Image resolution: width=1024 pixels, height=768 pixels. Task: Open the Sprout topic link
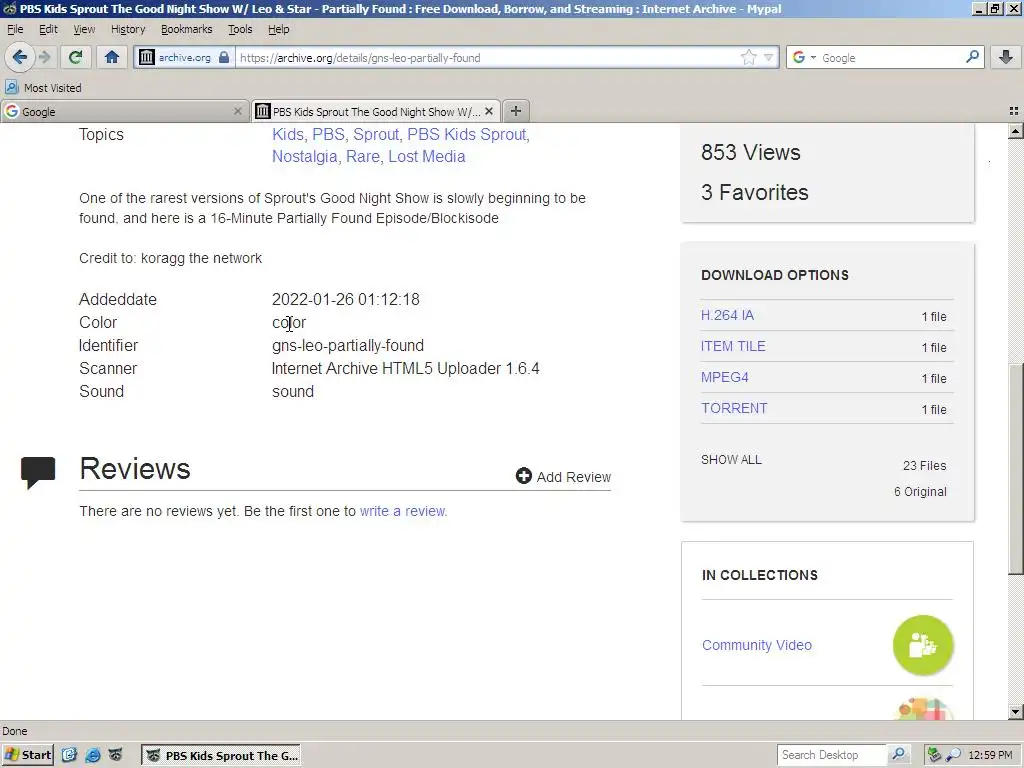(x=376, y=135)
